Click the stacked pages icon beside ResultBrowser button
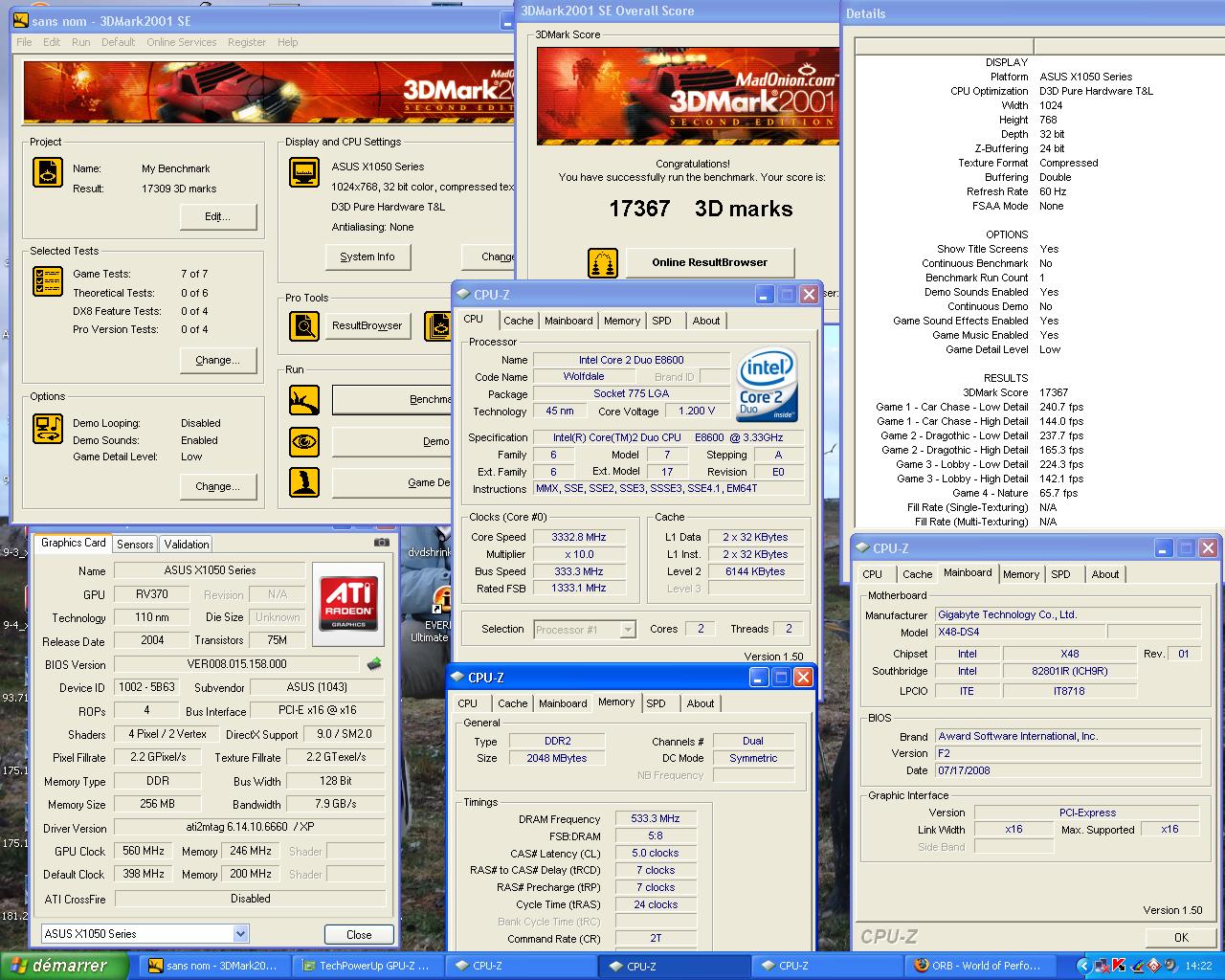 (x=438, y=326)
